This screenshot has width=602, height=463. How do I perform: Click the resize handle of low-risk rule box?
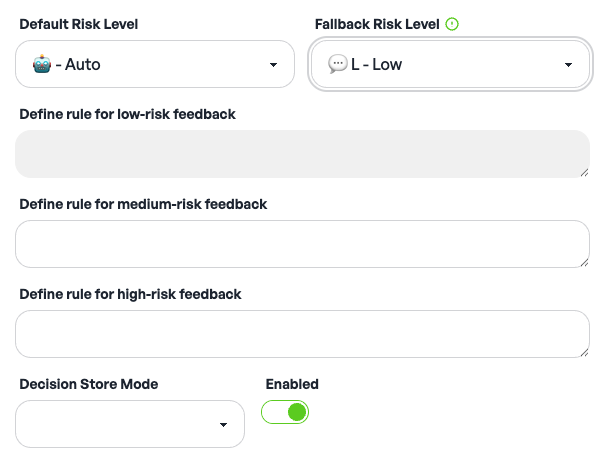click(x=583, y=172)
